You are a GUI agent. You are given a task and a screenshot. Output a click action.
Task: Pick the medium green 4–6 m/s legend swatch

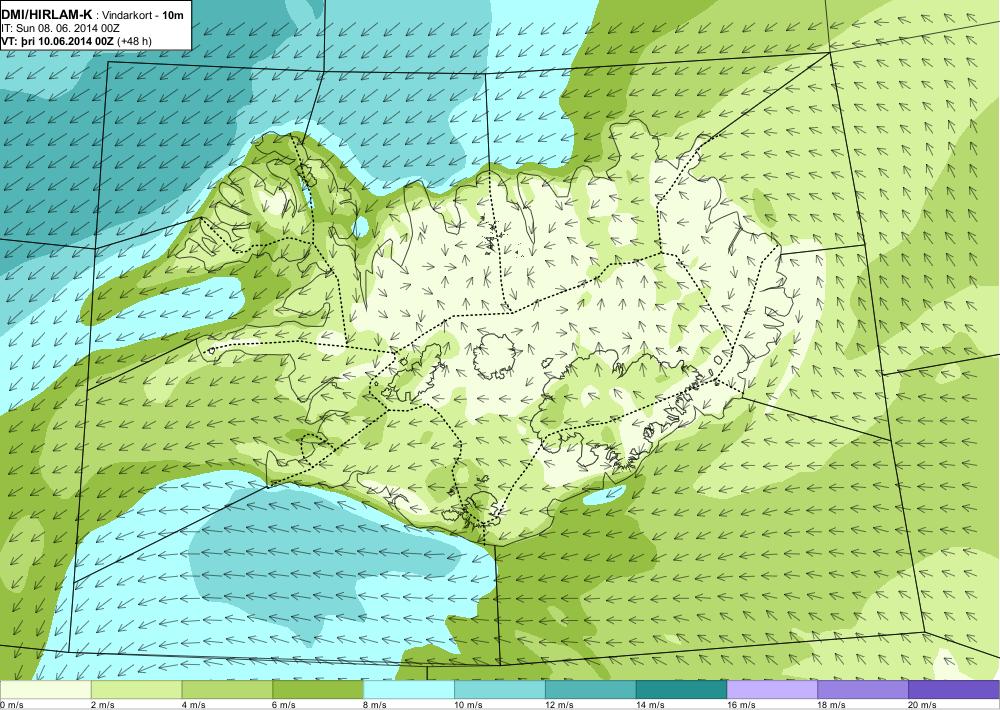227,690
